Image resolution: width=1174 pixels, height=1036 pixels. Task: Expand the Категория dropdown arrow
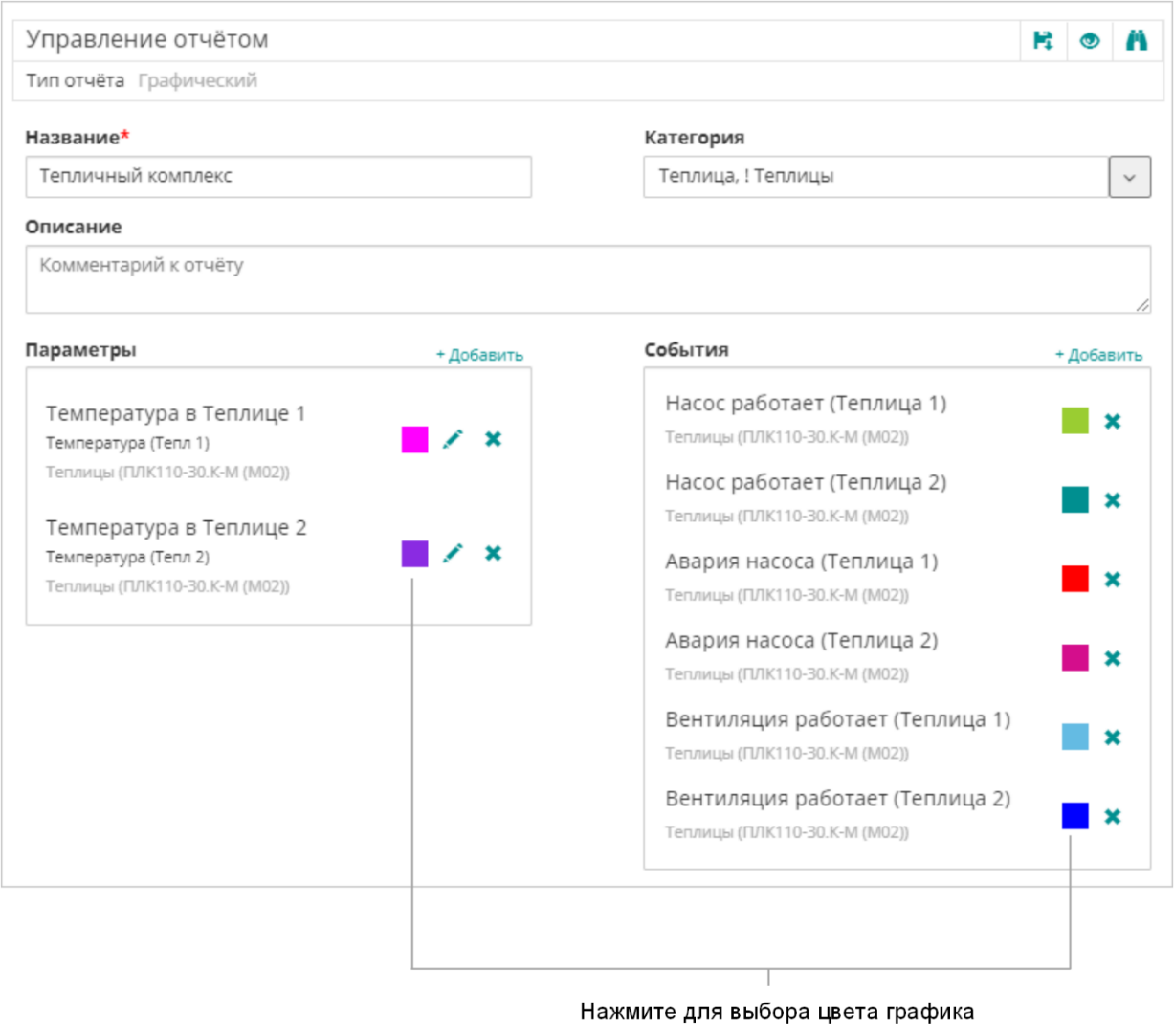pos(1129,177)
